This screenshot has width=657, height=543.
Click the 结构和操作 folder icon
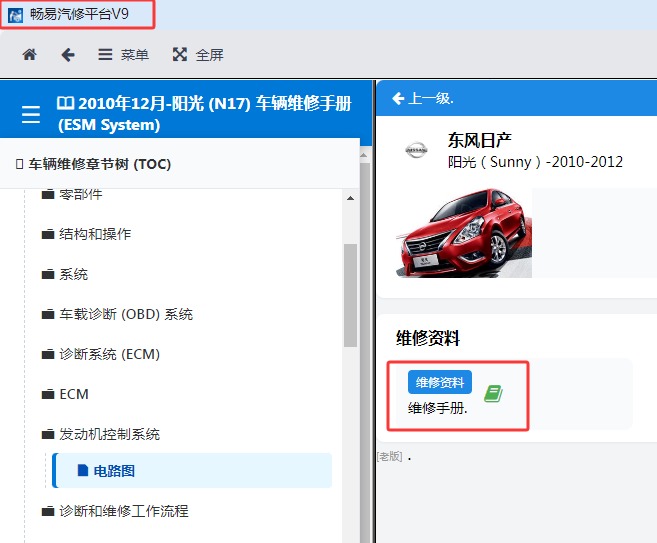(48, 234)
